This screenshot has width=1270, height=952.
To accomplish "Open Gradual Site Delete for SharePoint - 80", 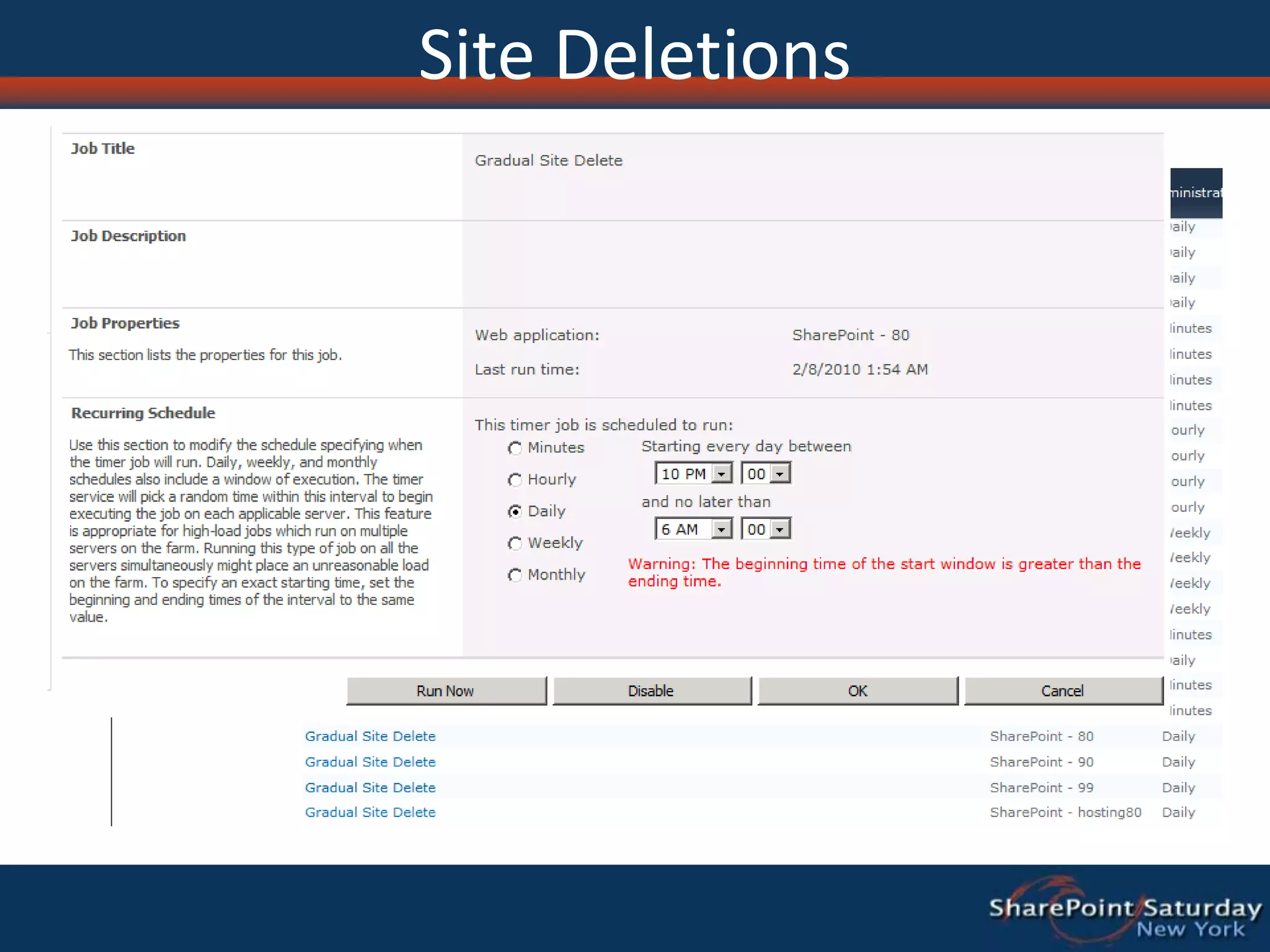I will pyautogui.click(x=370, y=736).
